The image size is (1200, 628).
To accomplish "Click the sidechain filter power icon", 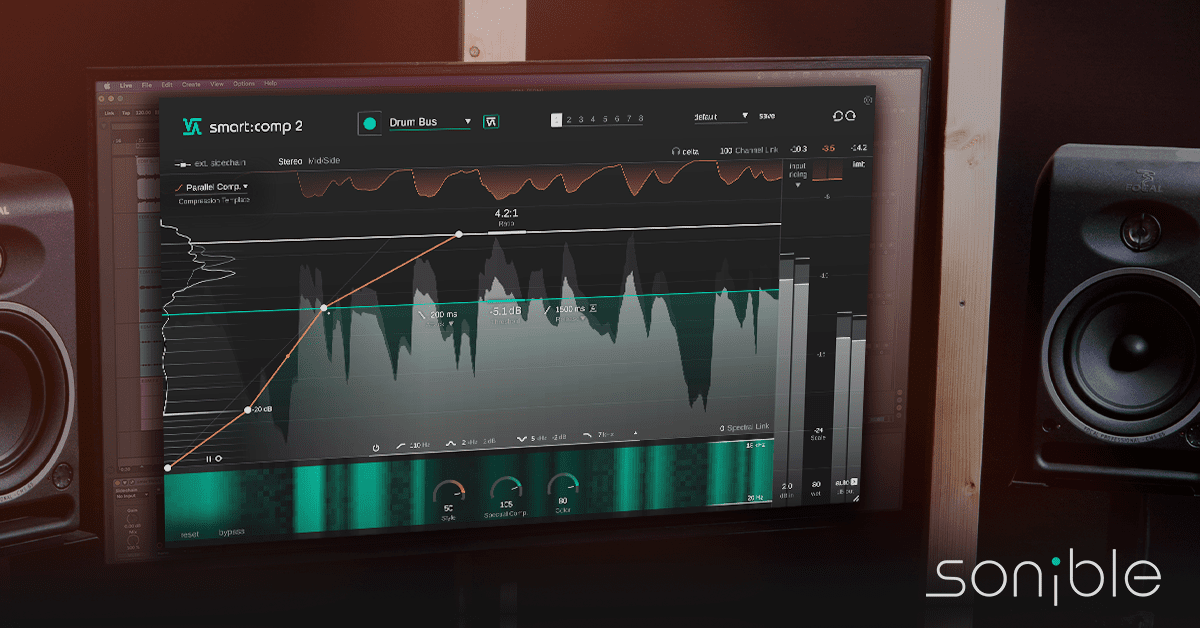I will pos(376,446).
